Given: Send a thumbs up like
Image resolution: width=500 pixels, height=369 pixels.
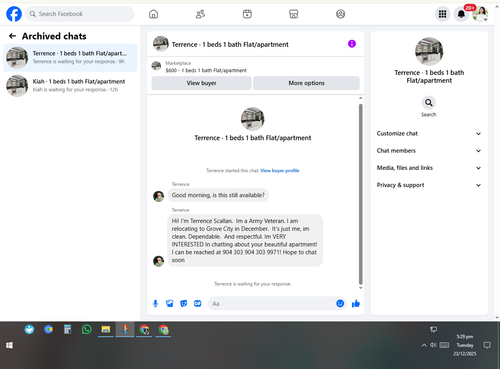Looking at the screenshot, I should pos(356,303).
